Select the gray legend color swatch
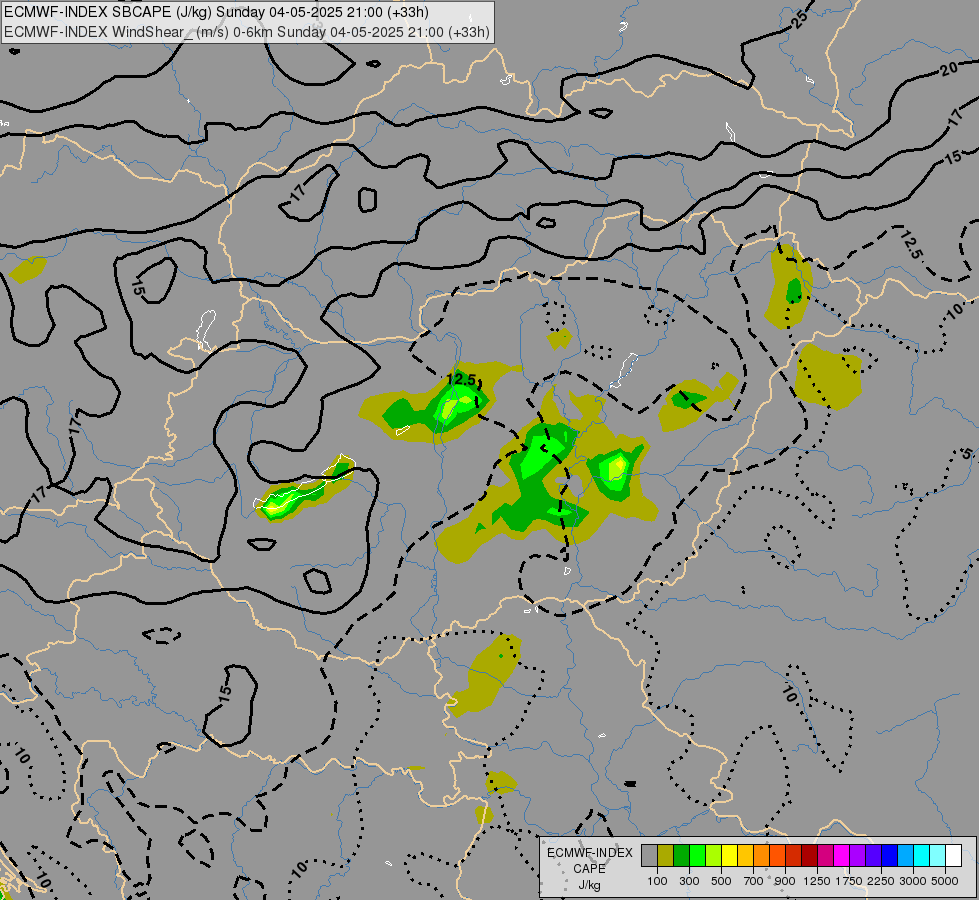 (649, 855)
